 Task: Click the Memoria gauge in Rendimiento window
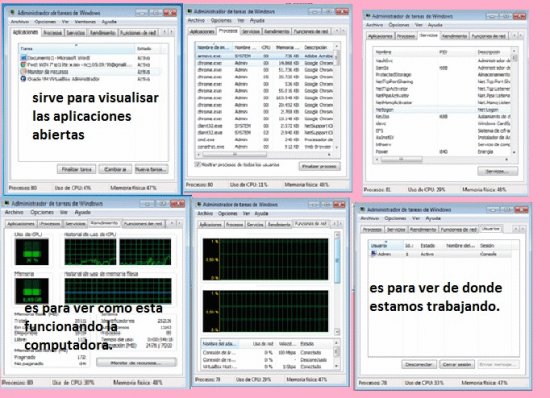click(32, 291)
